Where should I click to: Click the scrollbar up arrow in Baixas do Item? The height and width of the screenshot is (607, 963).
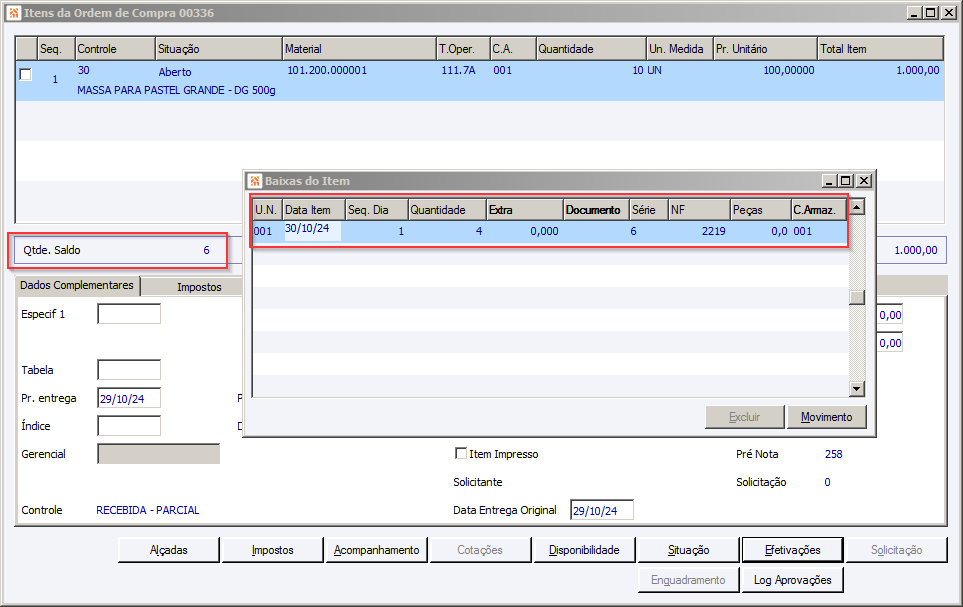coord(856,206)
